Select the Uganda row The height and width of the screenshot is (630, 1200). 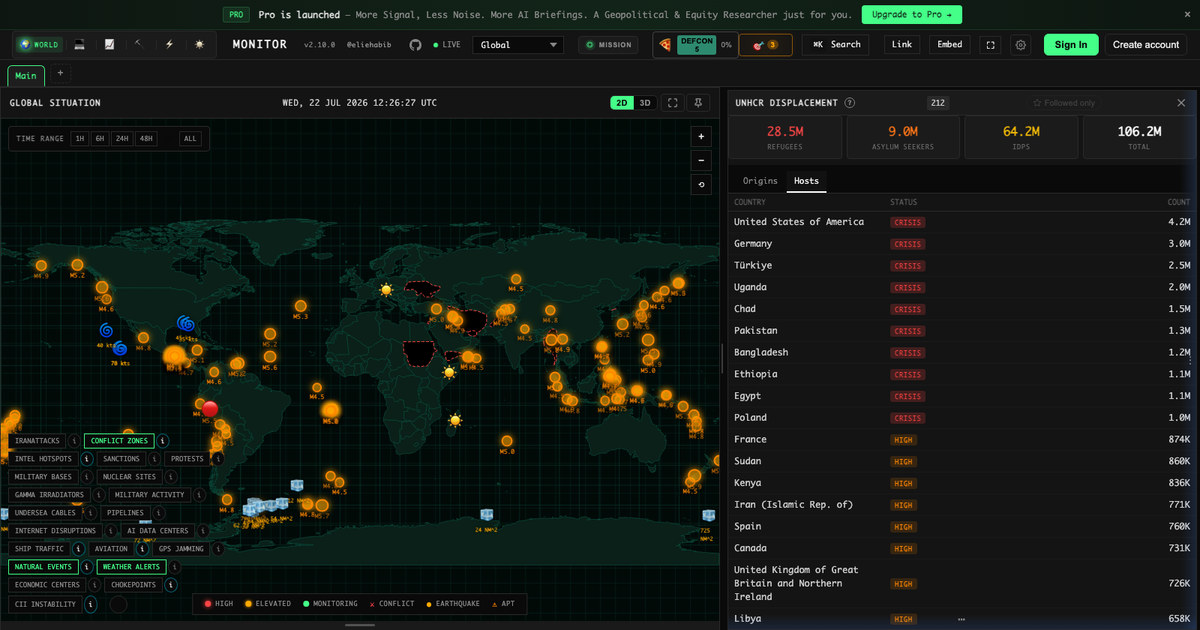[962, 288]
